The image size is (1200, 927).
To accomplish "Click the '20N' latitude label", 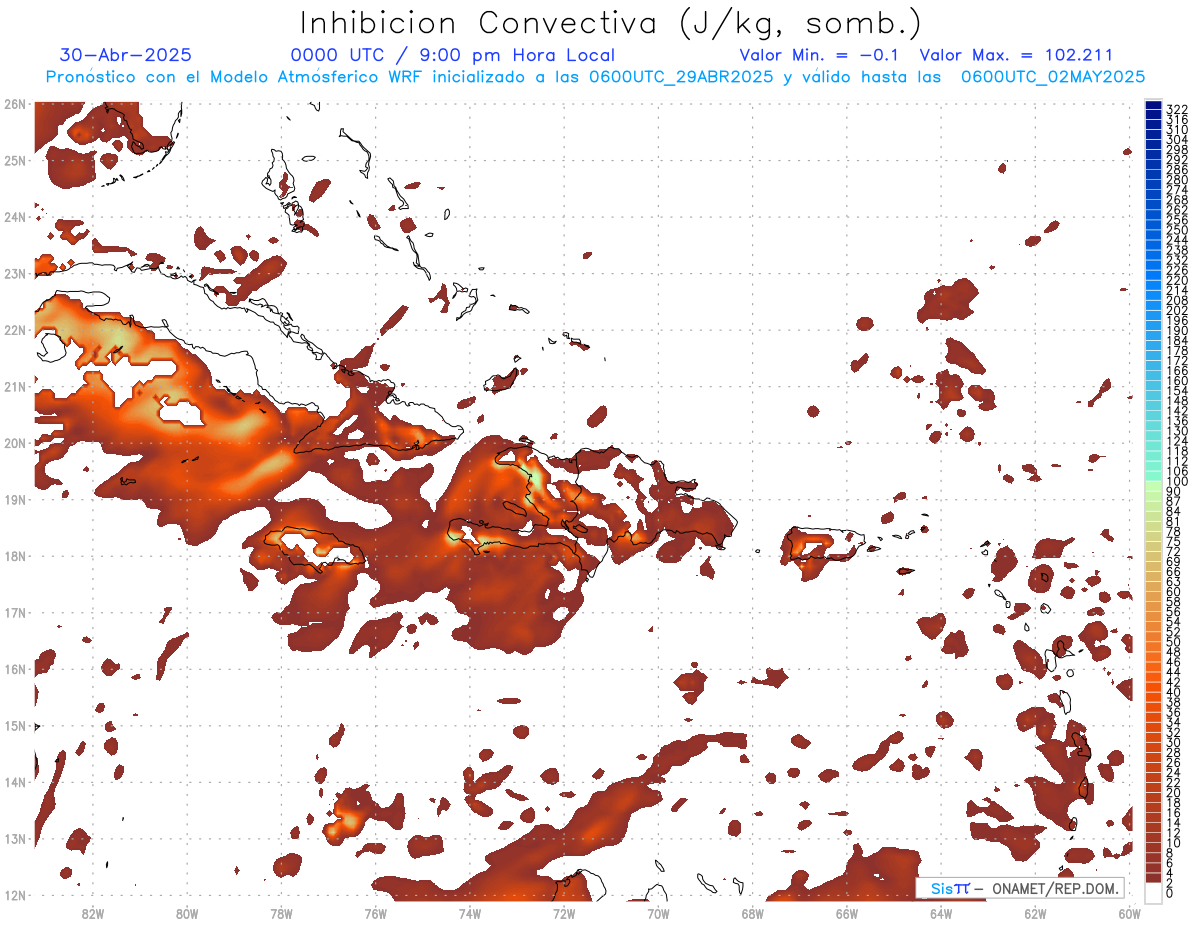I will 14,443.
